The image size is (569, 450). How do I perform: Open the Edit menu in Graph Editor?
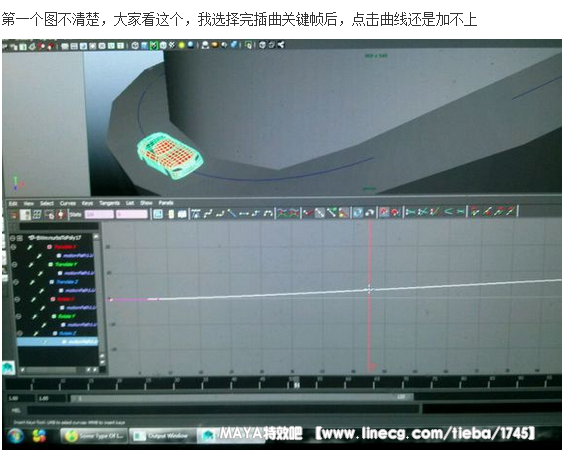click(13, 204)
